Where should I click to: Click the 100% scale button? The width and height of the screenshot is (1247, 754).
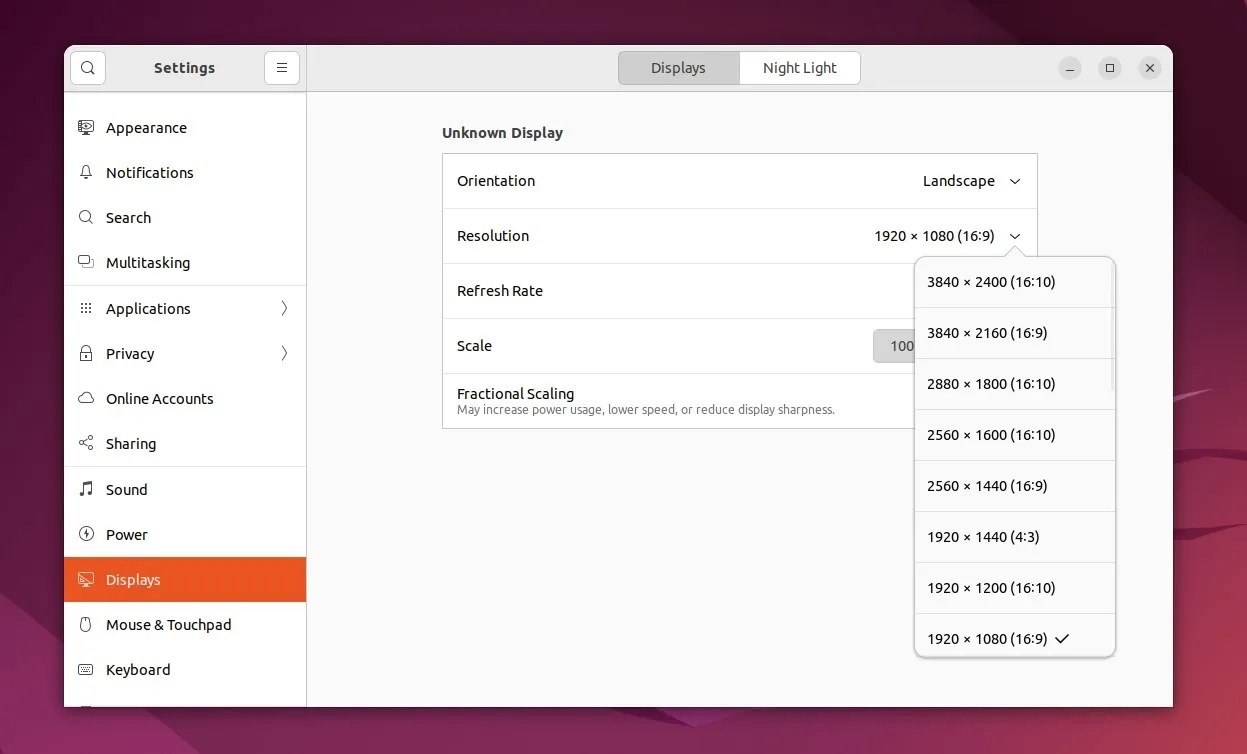900,346
